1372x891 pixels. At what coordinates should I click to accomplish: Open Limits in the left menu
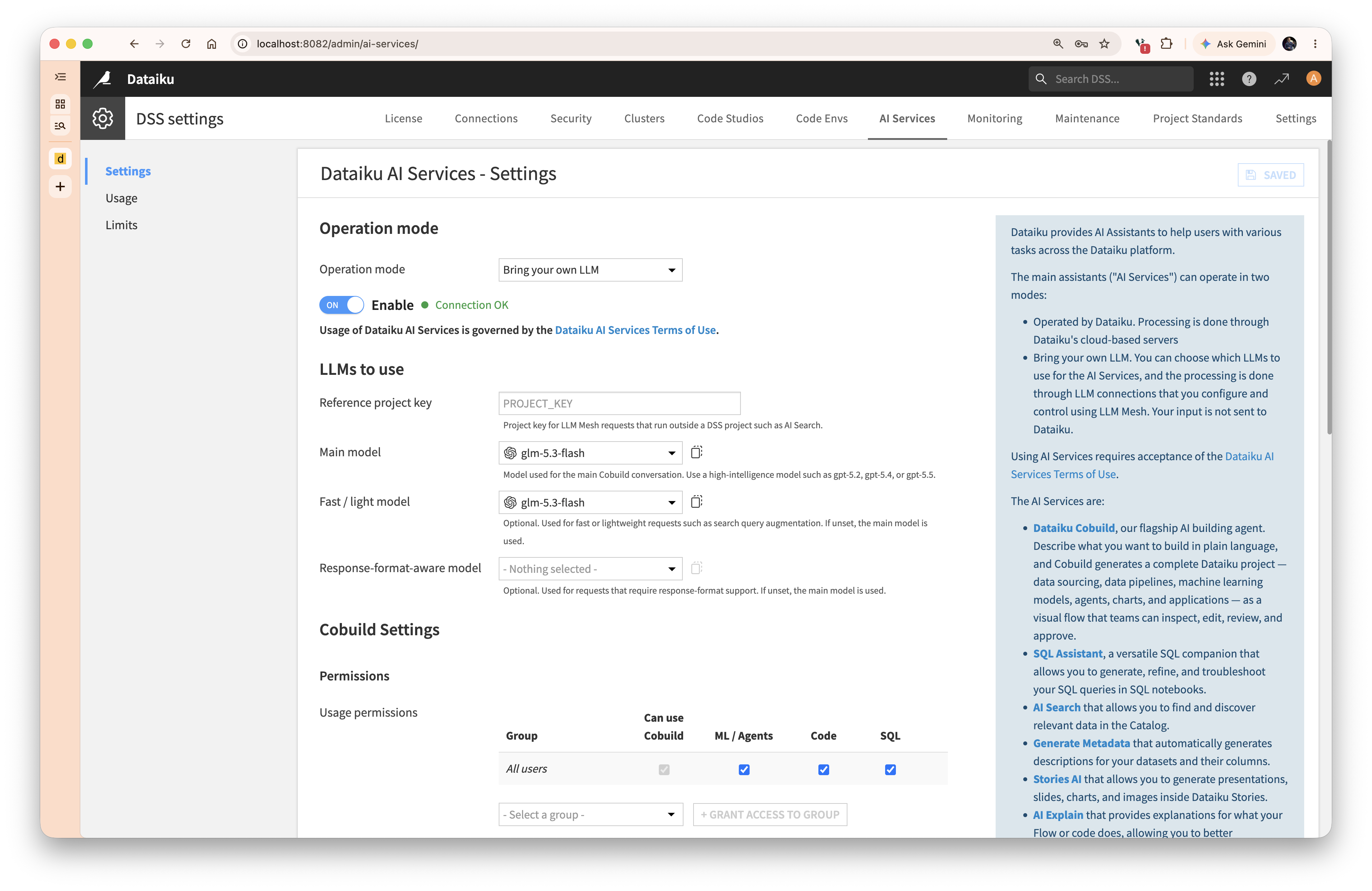click(x=121, y=225)
